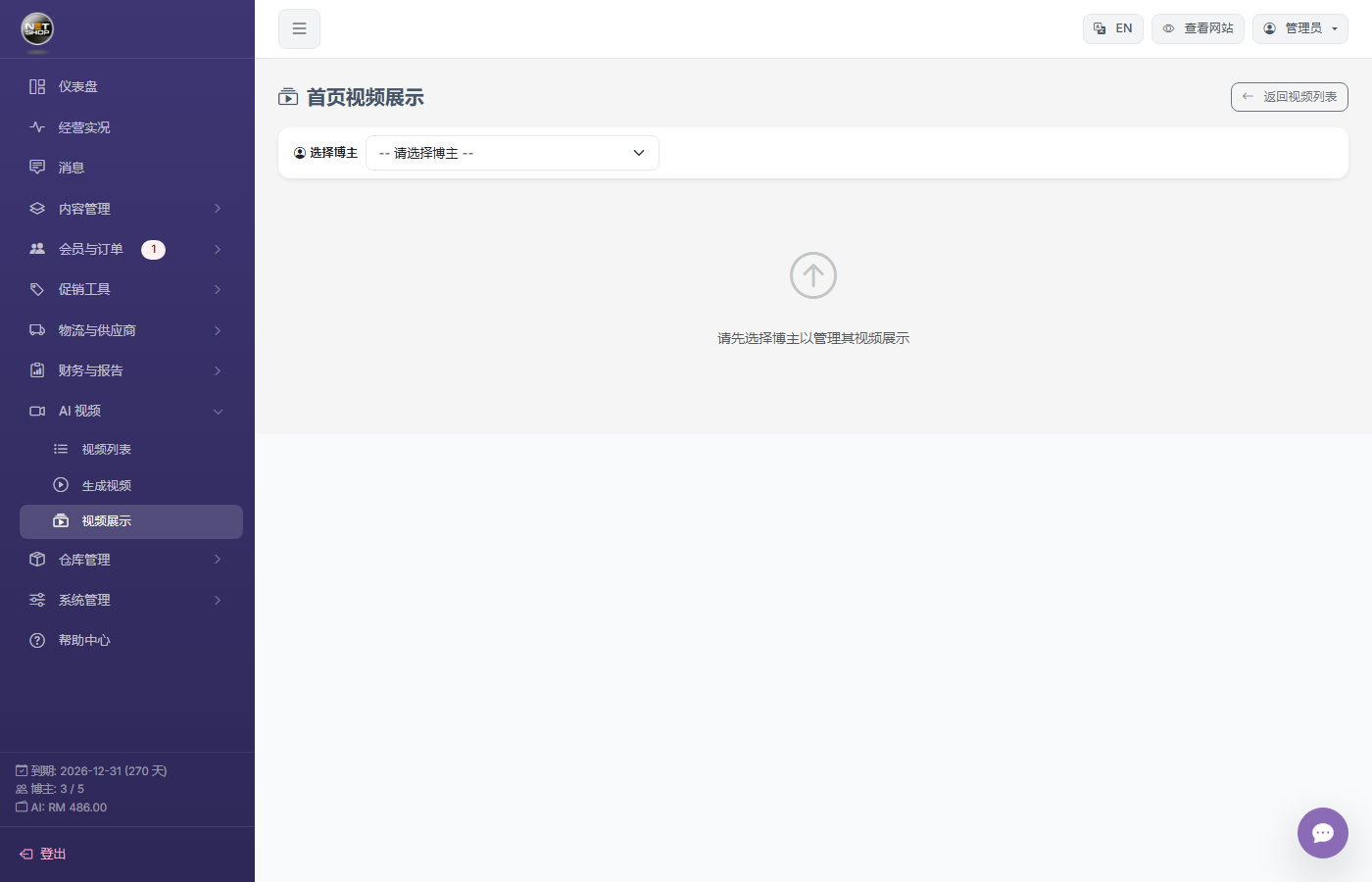
Task: Expand the 促销工具 submenu chevron
Action: point(218,289)
